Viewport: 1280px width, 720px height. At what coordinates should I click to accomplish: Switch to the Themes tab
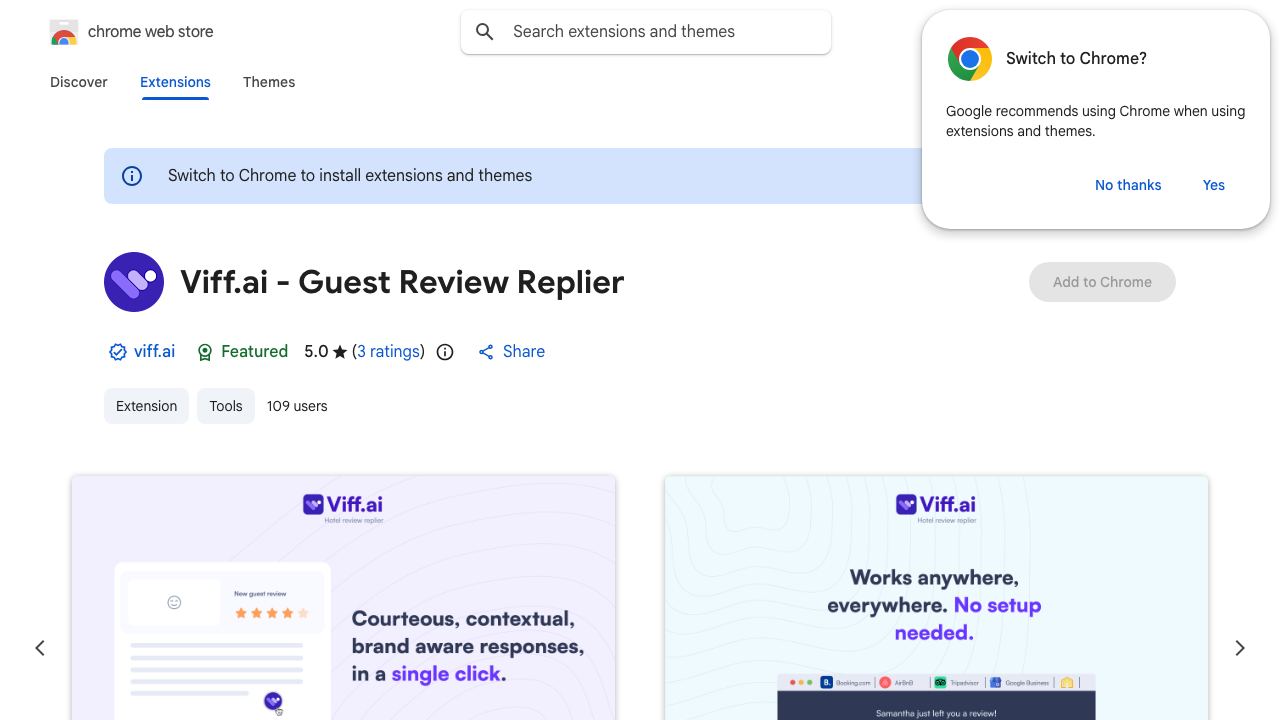click(269, 82)
